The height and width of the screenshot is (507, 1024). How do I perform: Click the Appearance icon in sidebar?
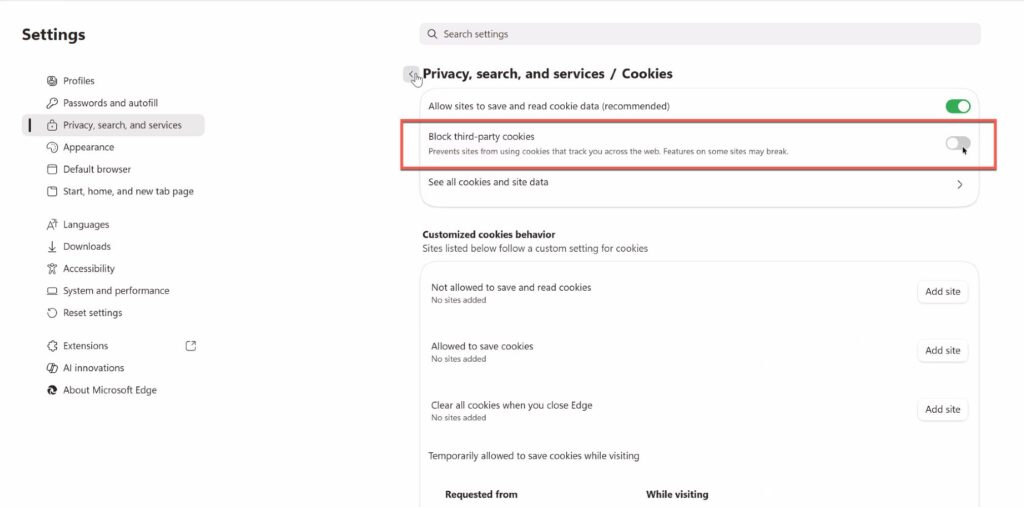[52, 147]
